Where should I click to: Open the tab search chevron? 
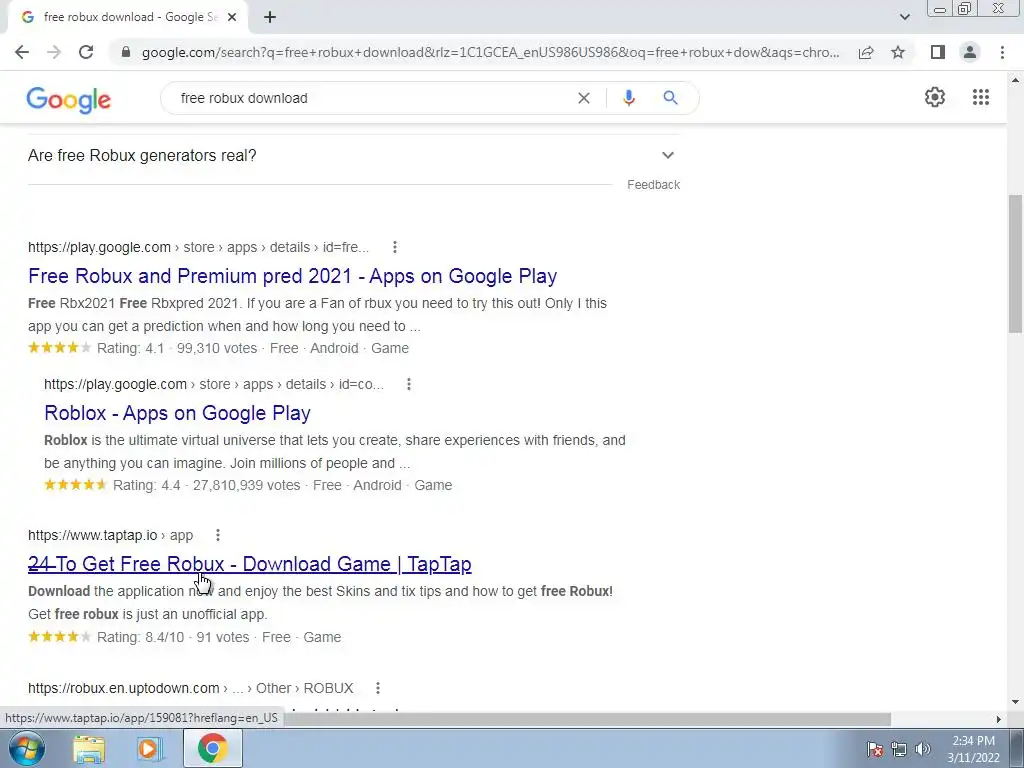tap(904, 17)
